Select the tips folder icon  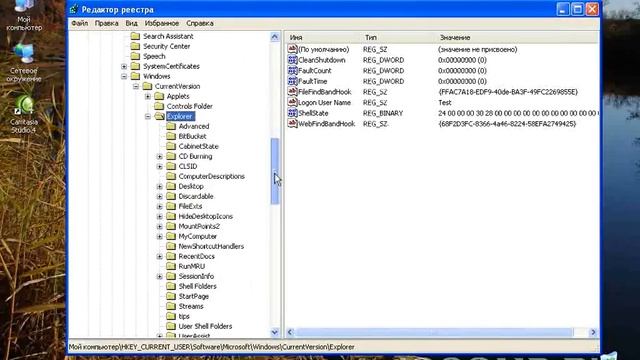pyautogui.click(x=171, y=316)
